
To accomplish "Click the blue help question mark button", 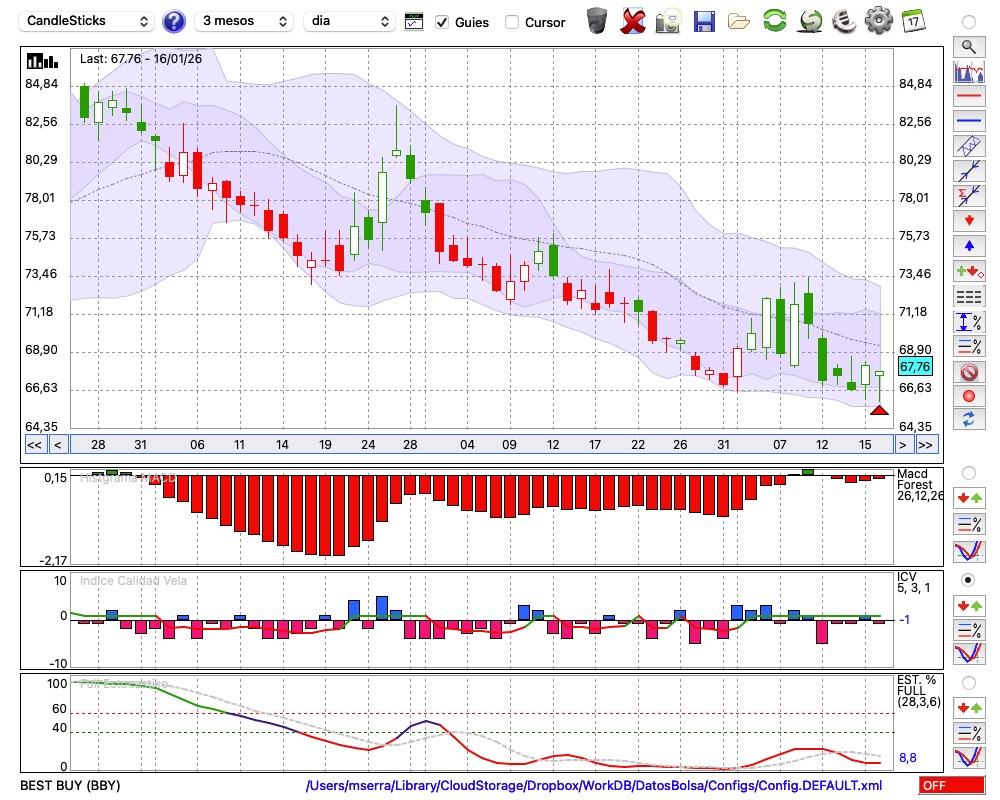I will point(174,21).
